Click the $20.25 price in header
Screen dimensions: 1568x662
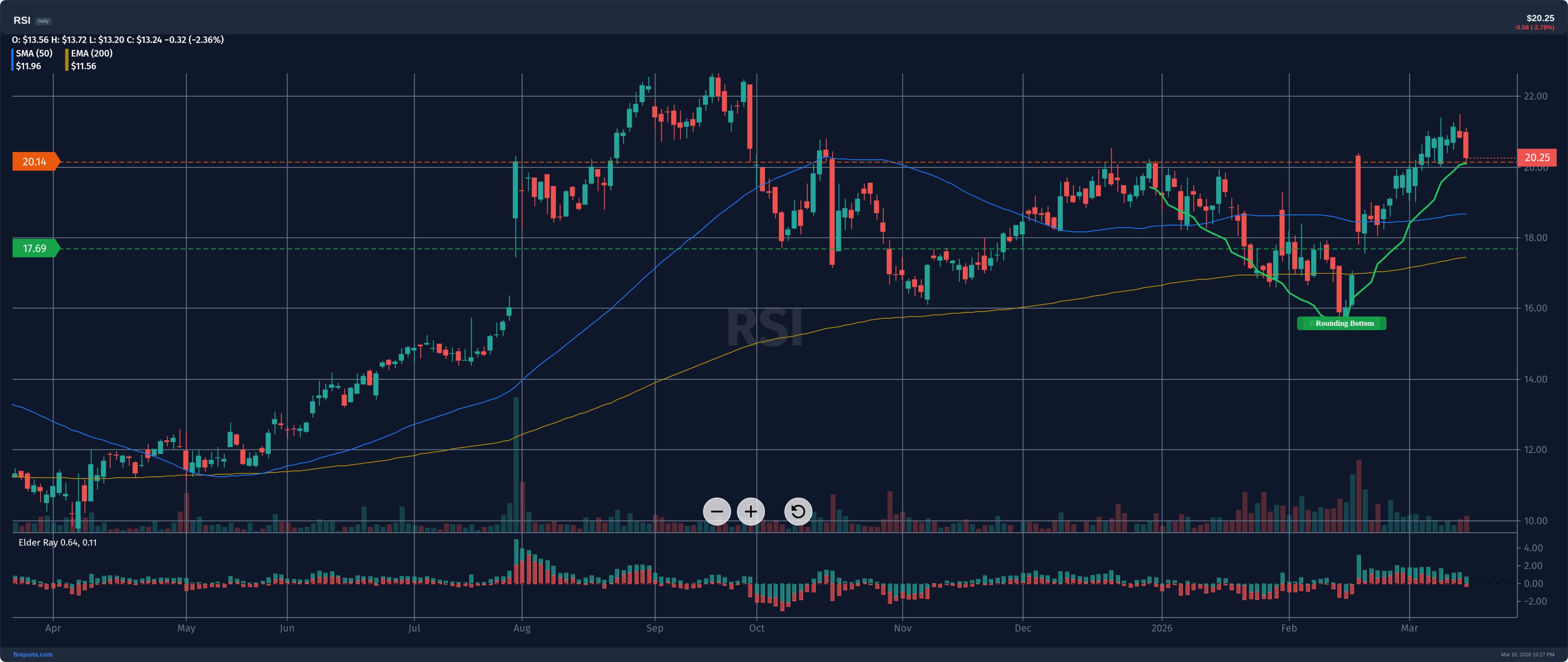1540,18
